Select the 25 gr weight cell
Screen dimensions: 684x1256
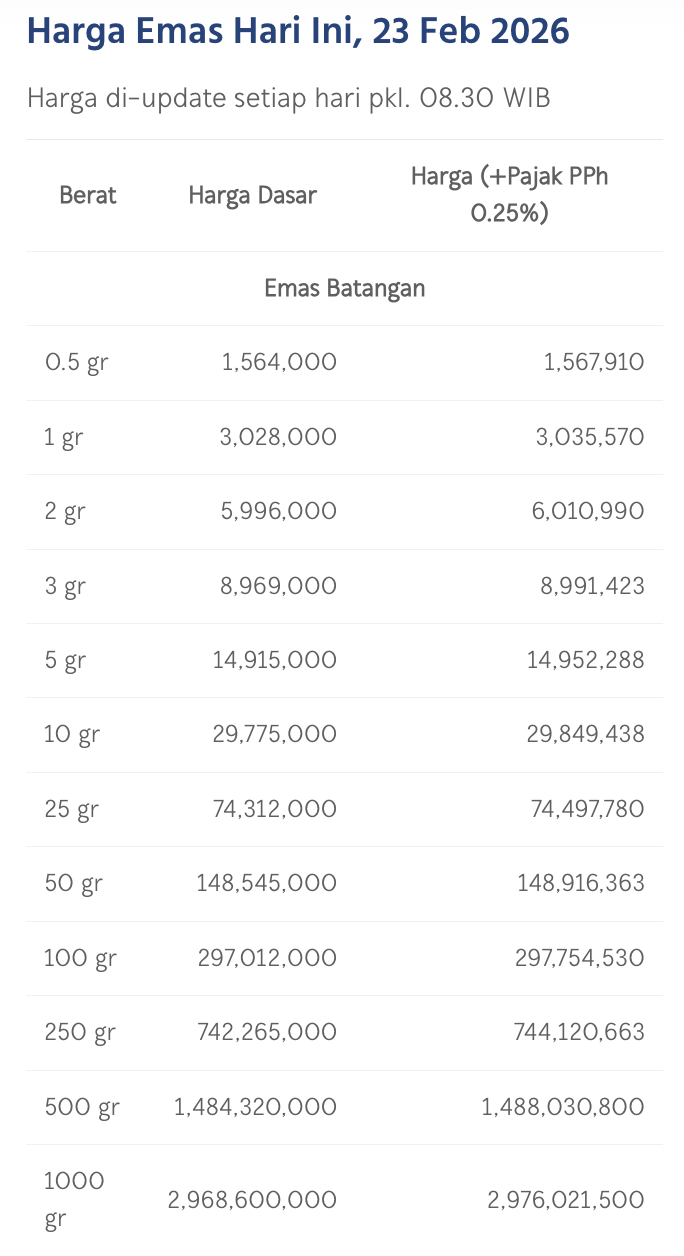[72, 809]
